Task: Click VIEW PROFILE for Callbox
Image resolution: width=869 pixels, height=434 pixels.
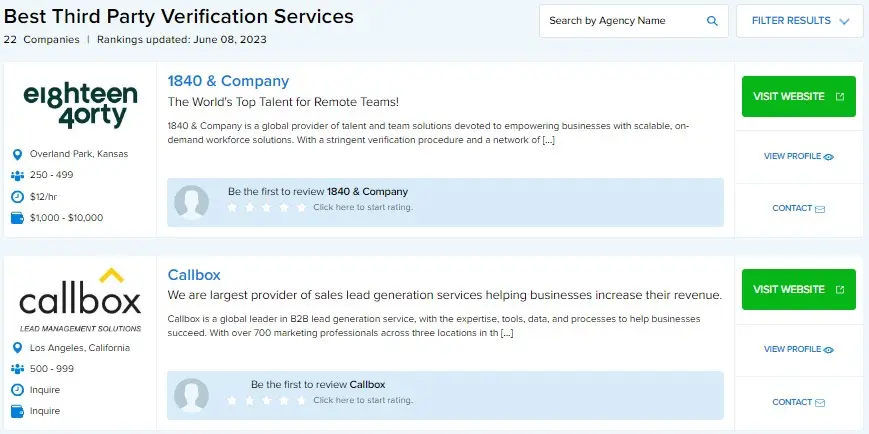Action: [x=799, y=349]
